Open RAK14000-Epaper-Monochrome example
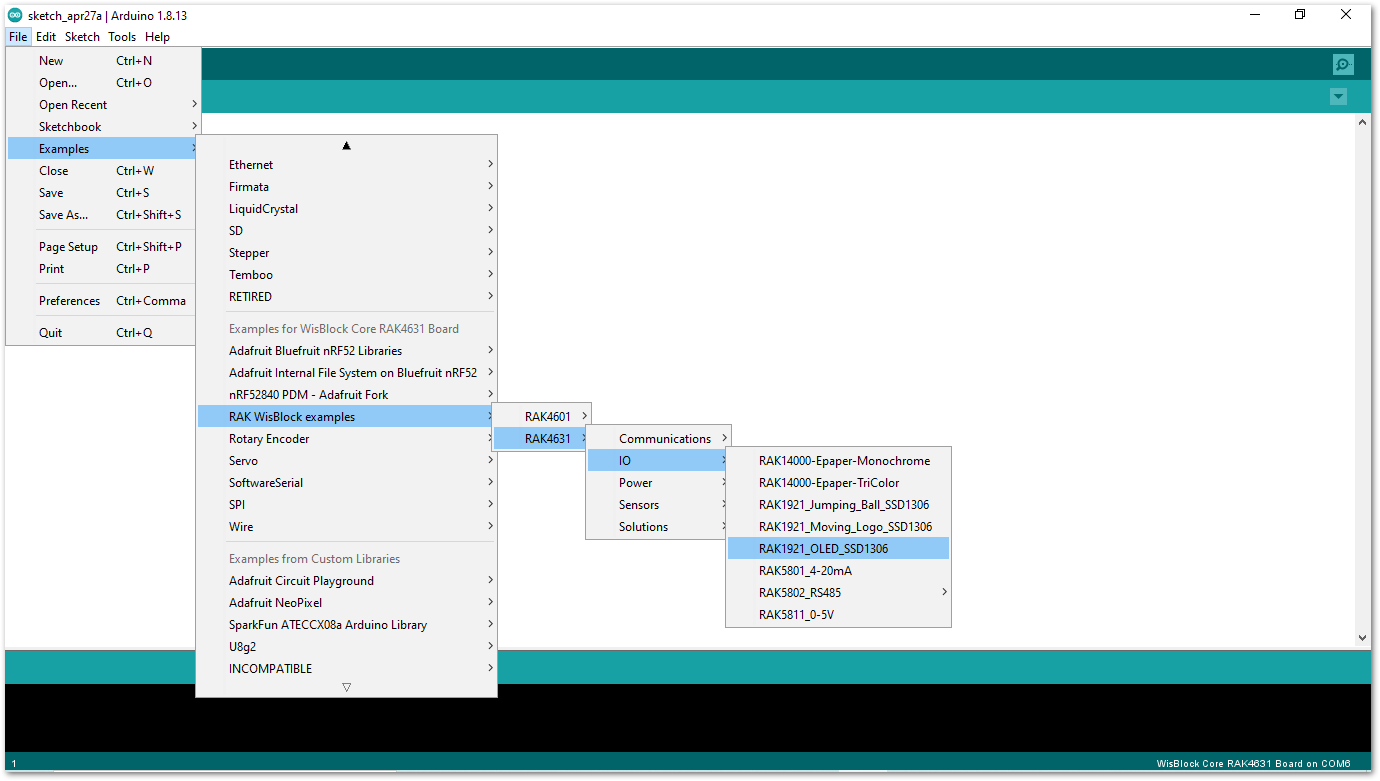This screenshot has height=781, width=1380. click(838, 461)
